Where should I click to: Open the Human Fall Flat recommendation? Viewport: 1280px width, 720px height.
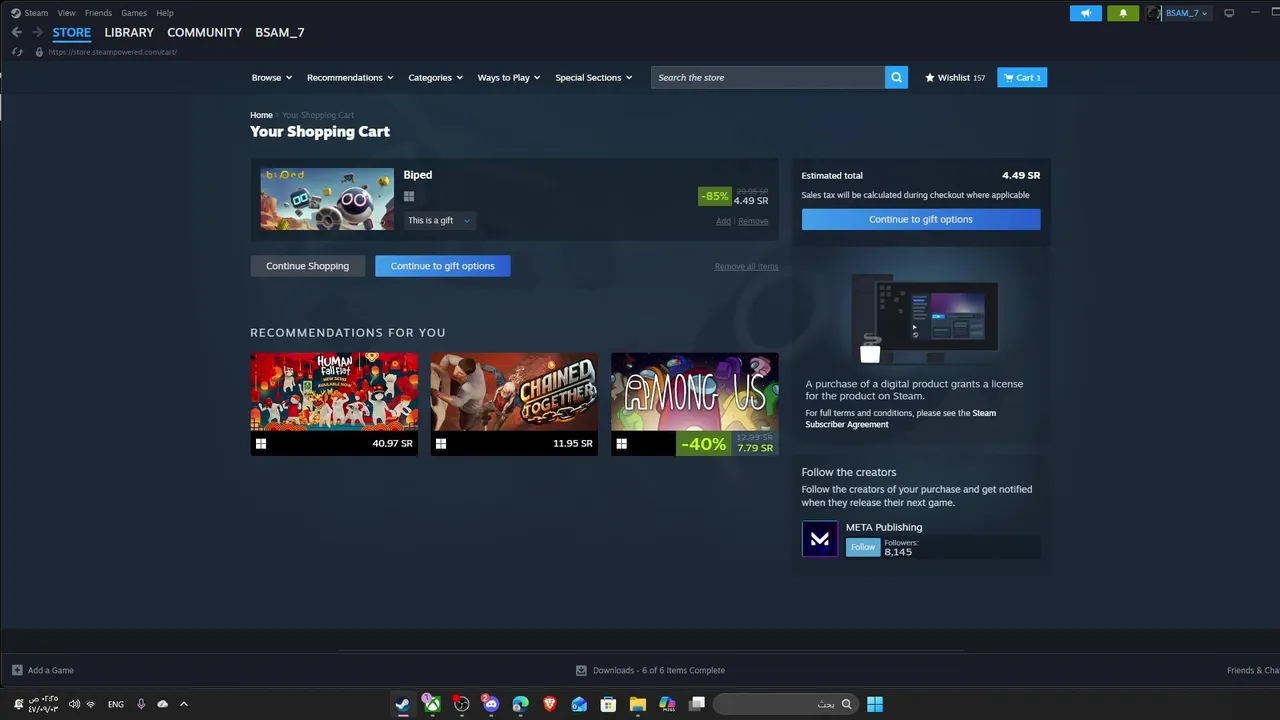(x=334, y=403)
